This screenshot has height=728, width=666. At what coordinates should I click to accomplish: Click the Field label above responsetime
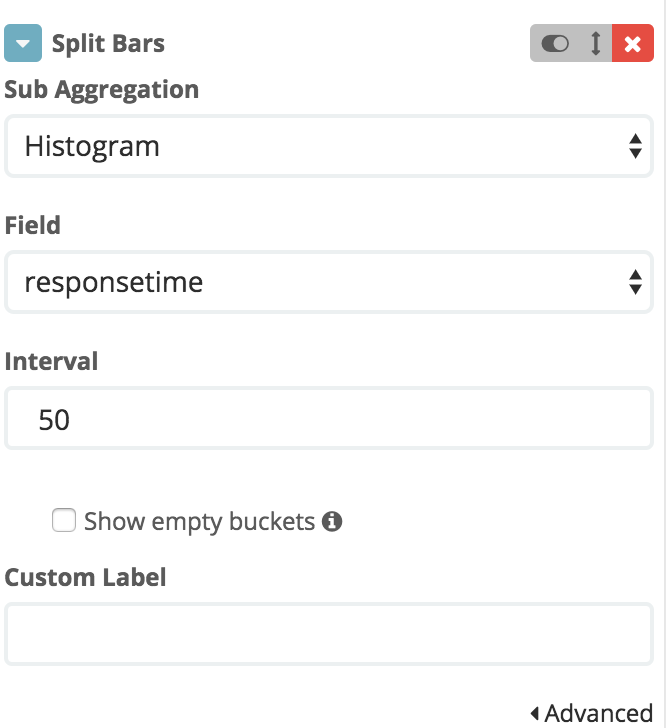click(33, 225)
